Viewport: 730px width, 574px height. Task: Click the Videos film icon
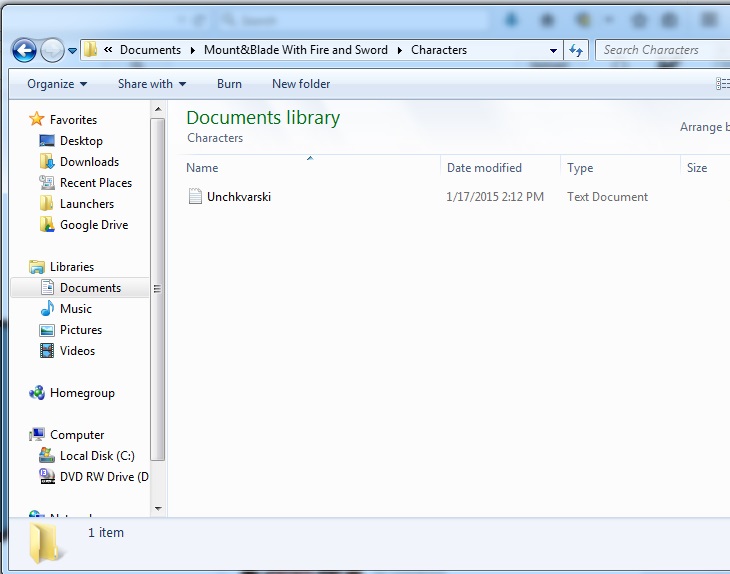[47, 351]
